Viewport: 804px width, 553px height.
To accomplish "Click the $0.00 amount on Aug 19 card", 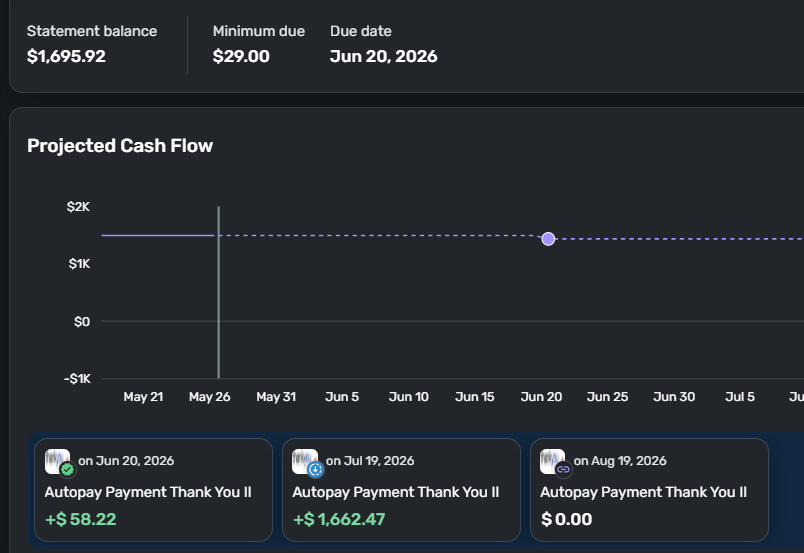I will point(567,519).
